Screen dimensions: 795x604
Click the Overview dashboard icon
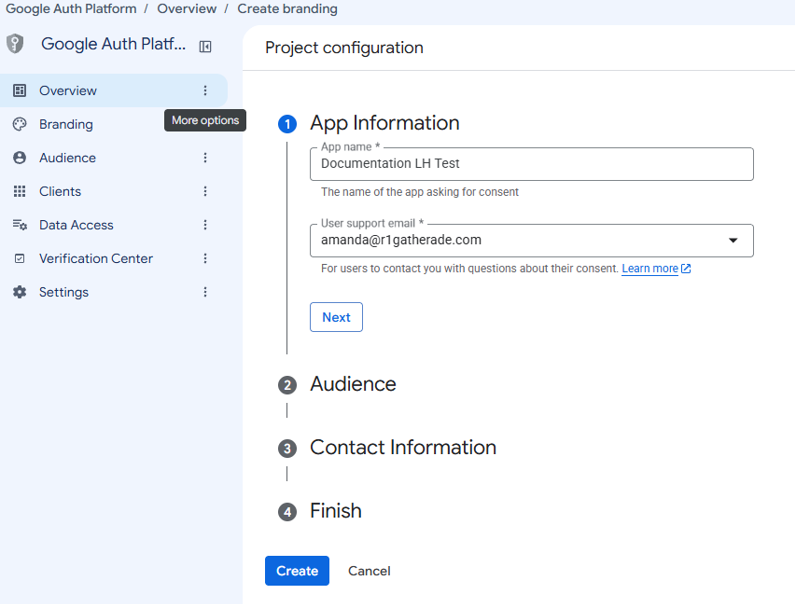pyautogui.click(x=19, y=91)
